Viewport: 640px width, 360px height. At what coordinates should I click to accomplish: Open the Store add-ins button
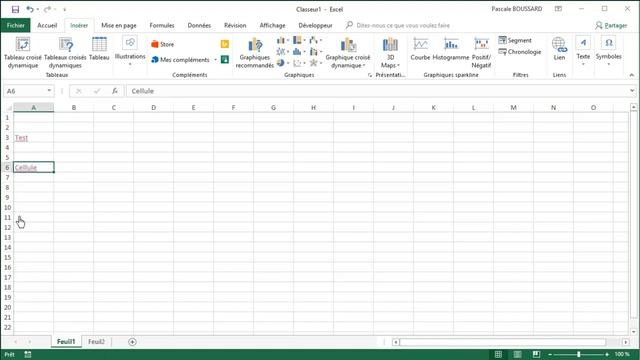click(x=162, y=44)
